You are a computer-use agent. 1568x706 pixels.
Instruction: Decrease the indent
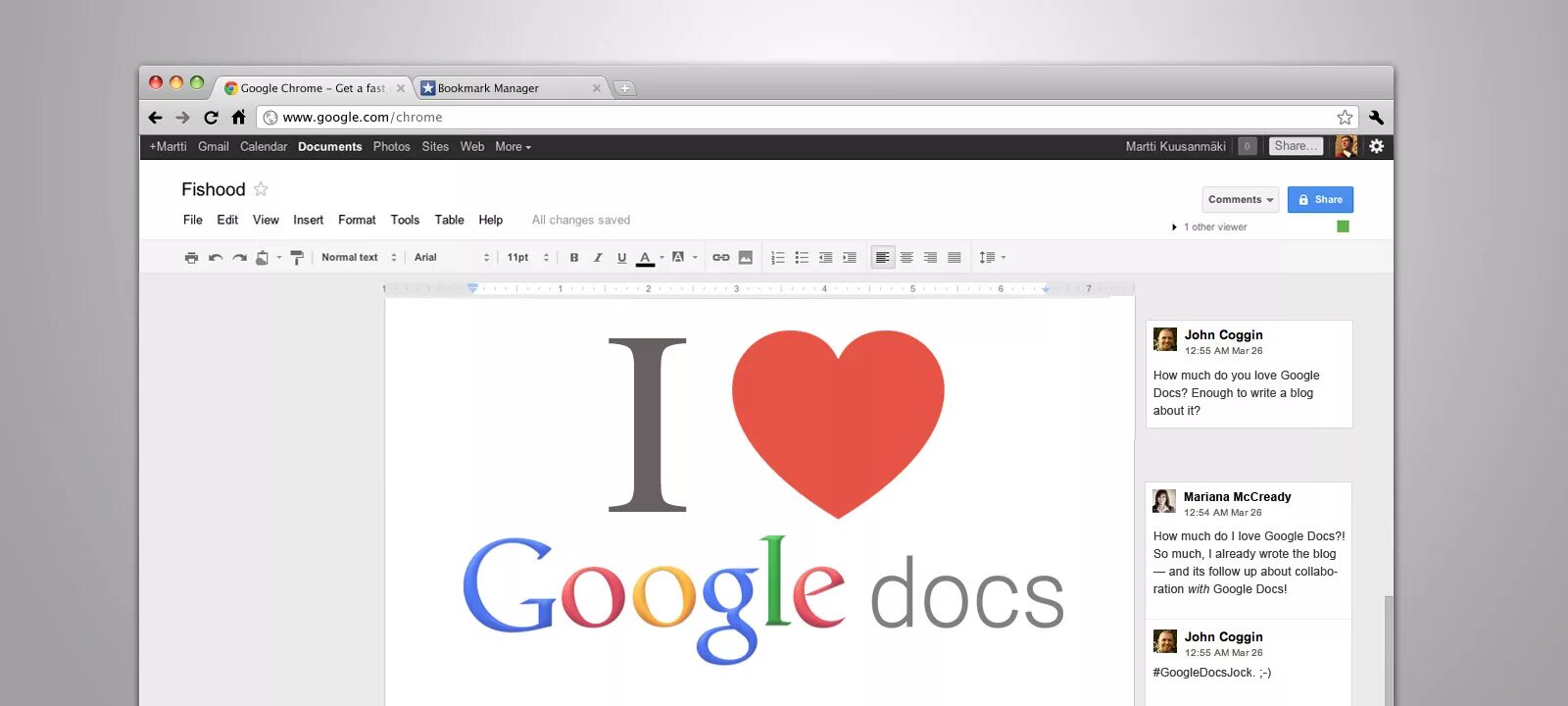tap(826, 258)
